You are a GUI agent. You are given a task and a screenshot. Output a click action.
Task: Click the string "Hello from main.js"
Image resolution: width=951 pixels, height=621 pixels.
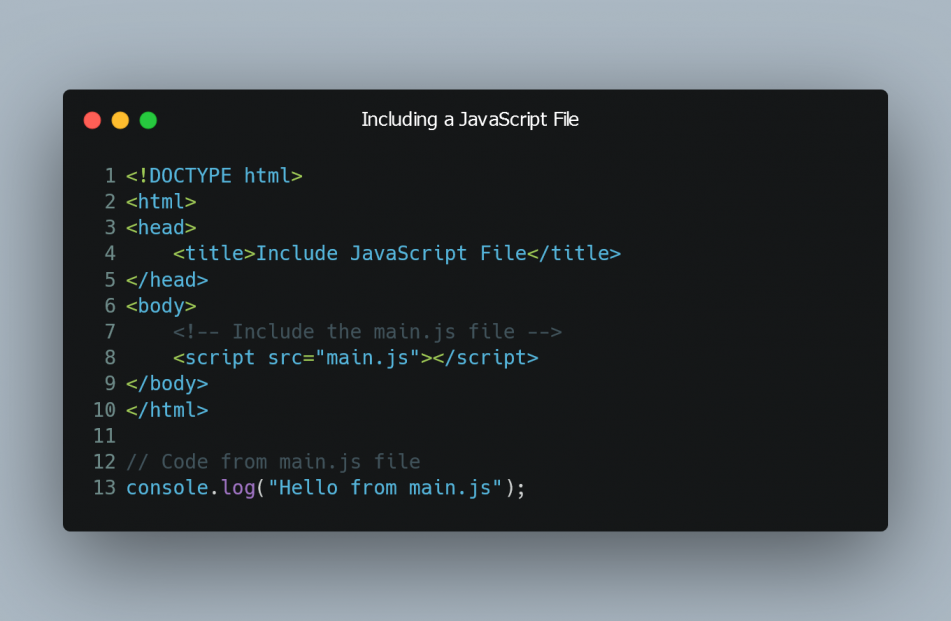(x=385, y=488)
